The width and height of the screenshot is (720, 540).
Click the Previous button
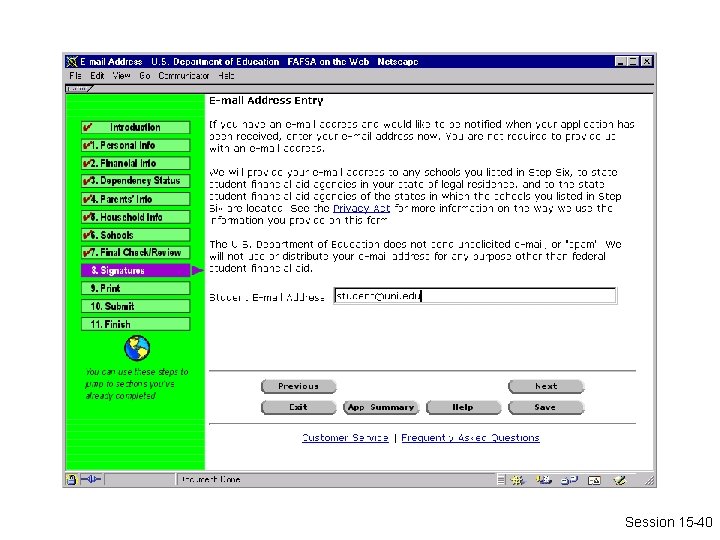click(x=298, y=386)
